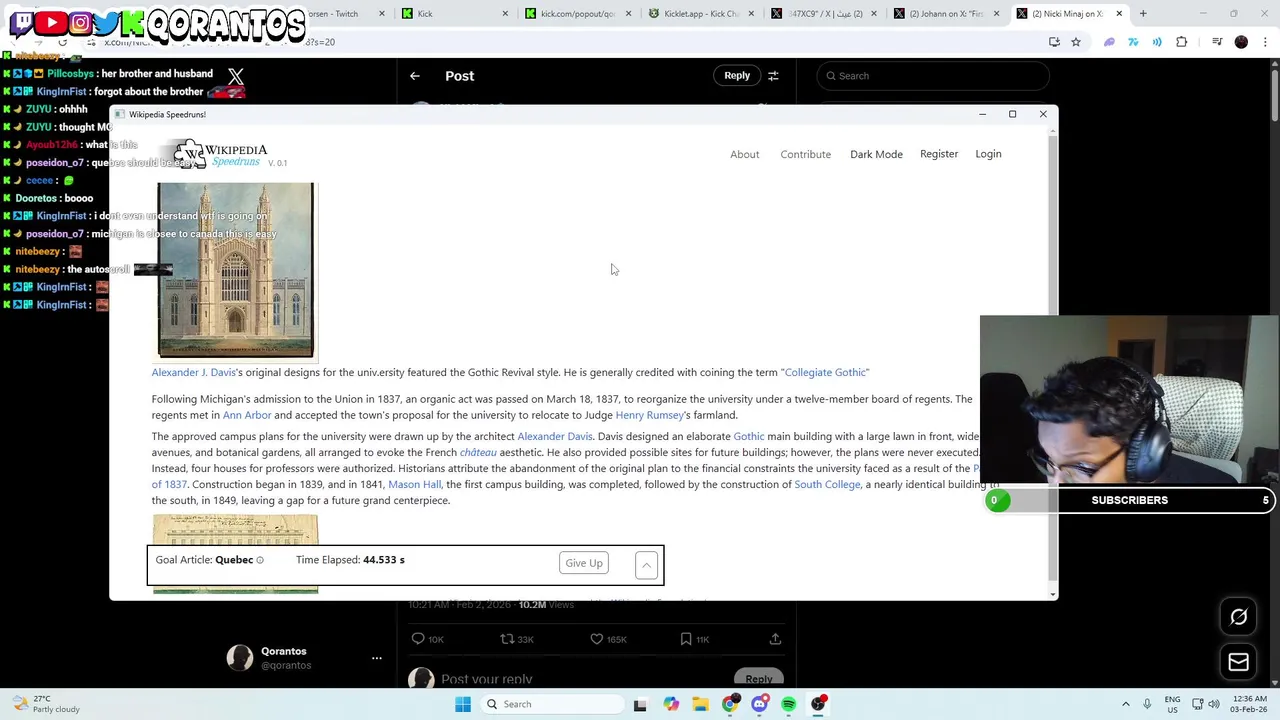Open Spotify from the taskbar
This screenshot has height=720, width=1280.
point(789,704)
